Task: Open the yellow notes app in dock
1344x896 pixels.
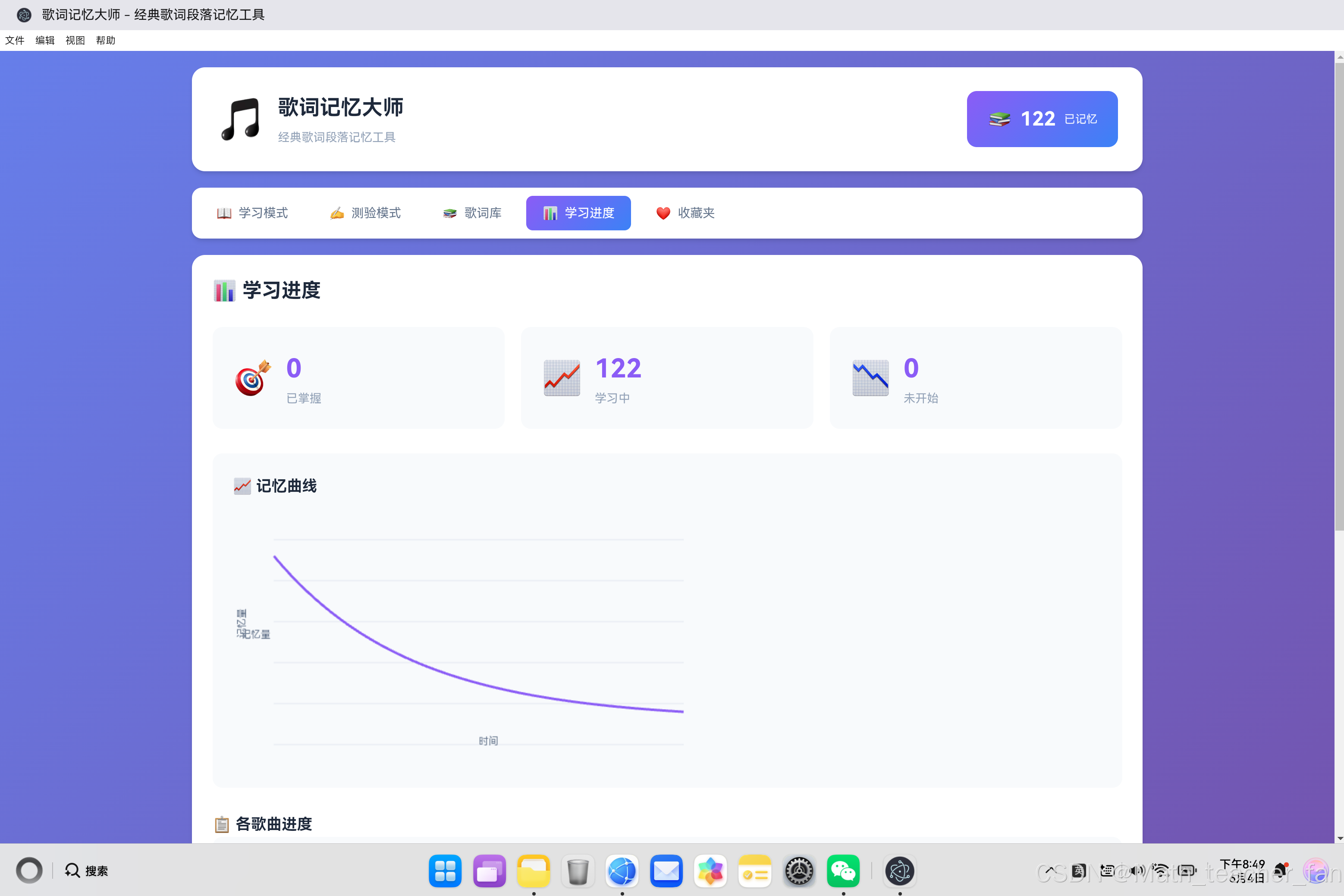Action: pyautogui.click(x=754, y=871)
